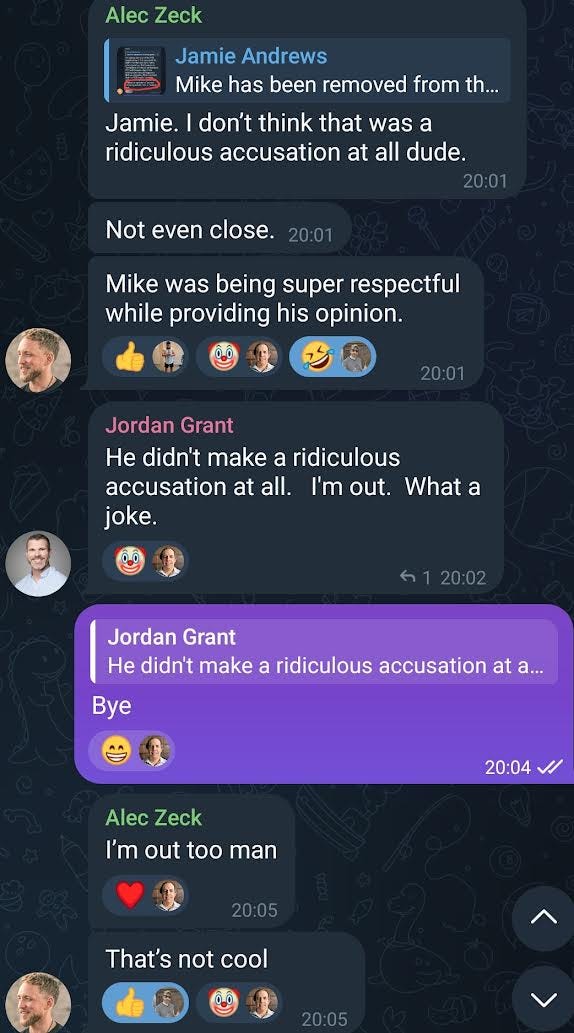Image resolution: width=574 pixels, height=1033 pixels.
Task: Open the reply thread arrow showing 1 reply
Action: [x=415, y=578]
